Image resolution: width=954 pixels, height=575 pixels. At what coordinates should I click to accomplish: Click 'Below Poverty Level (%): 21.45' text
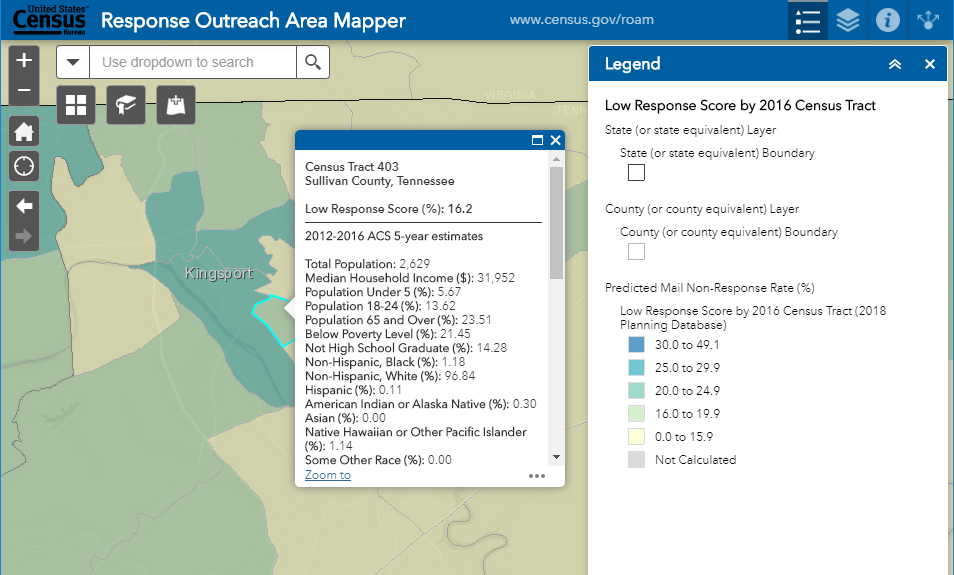point(388,333)
